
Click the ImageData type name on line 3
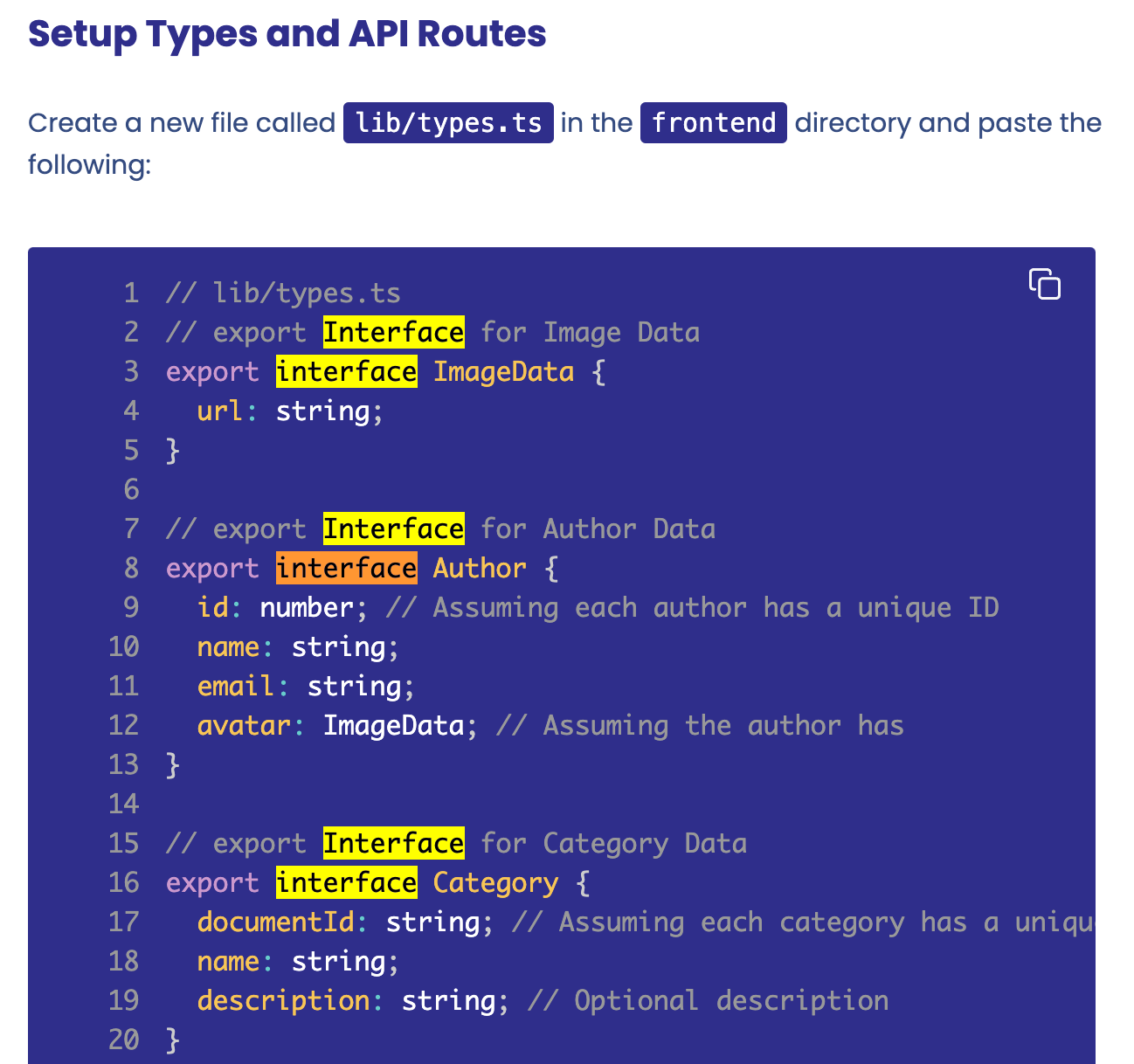(x=504, y=371)
